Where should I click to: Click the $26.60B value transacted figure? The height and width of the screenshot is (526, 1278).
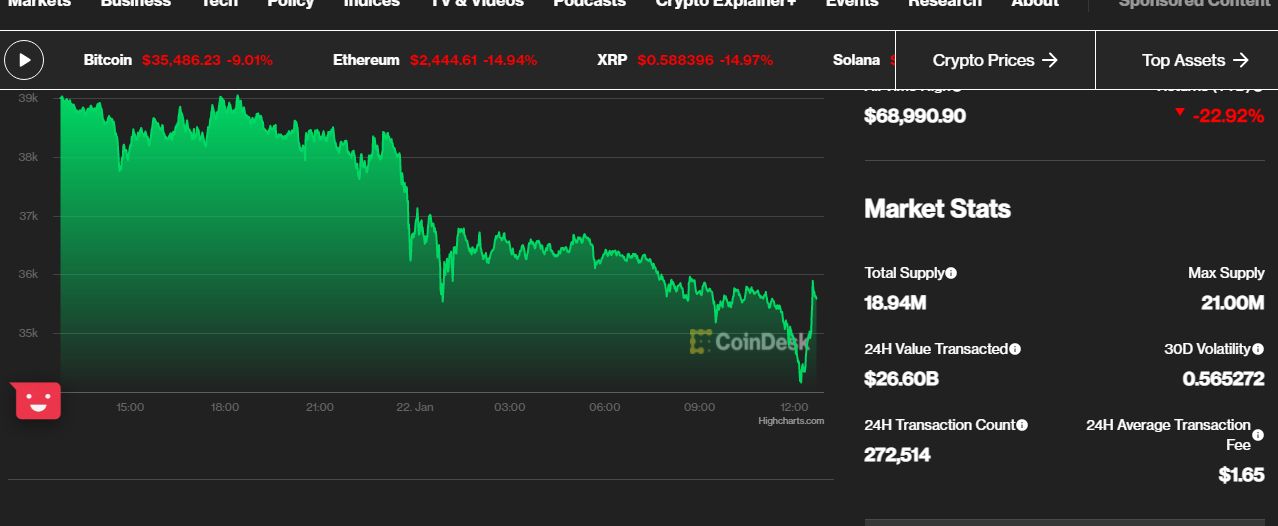(901, 379)
